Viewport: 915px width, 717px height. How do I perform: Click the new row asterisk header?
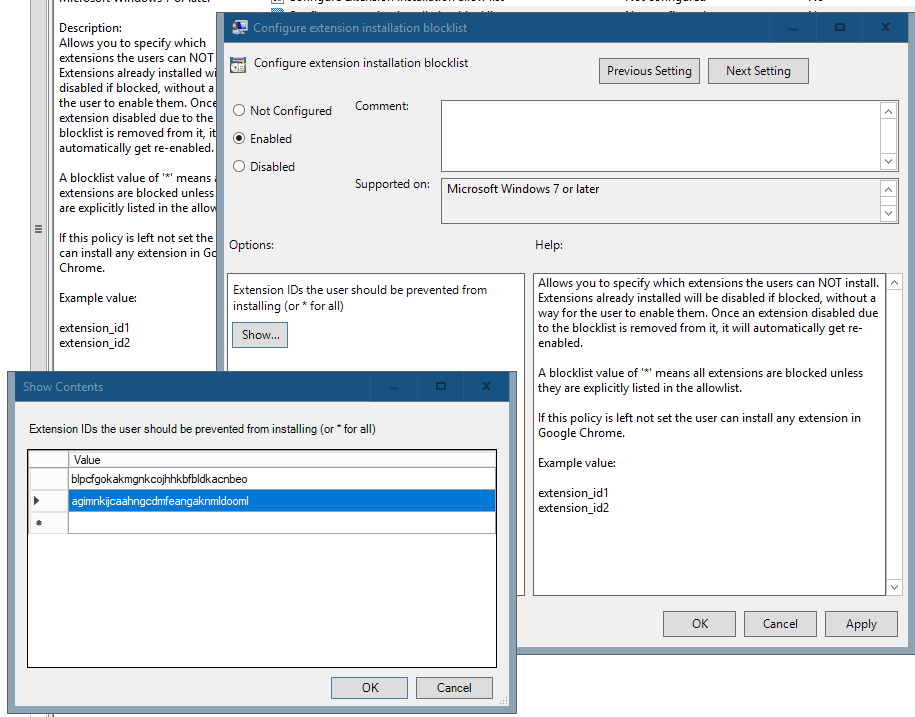tap(39, 523)
